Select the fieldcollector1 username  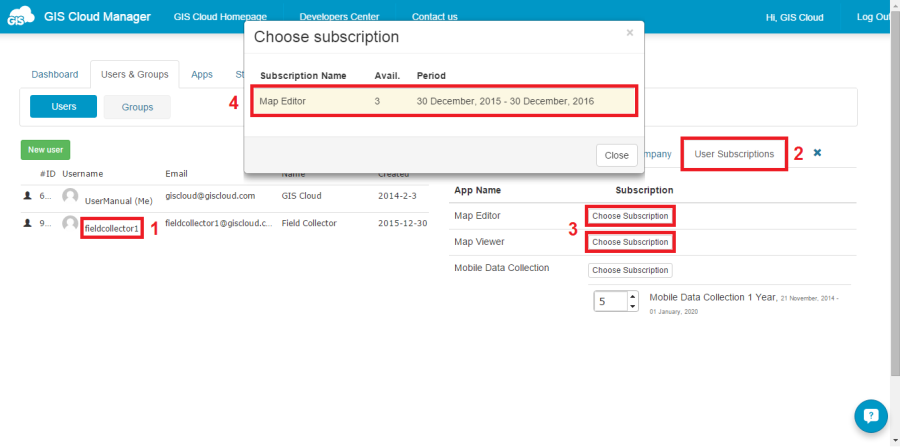(112, 228)
